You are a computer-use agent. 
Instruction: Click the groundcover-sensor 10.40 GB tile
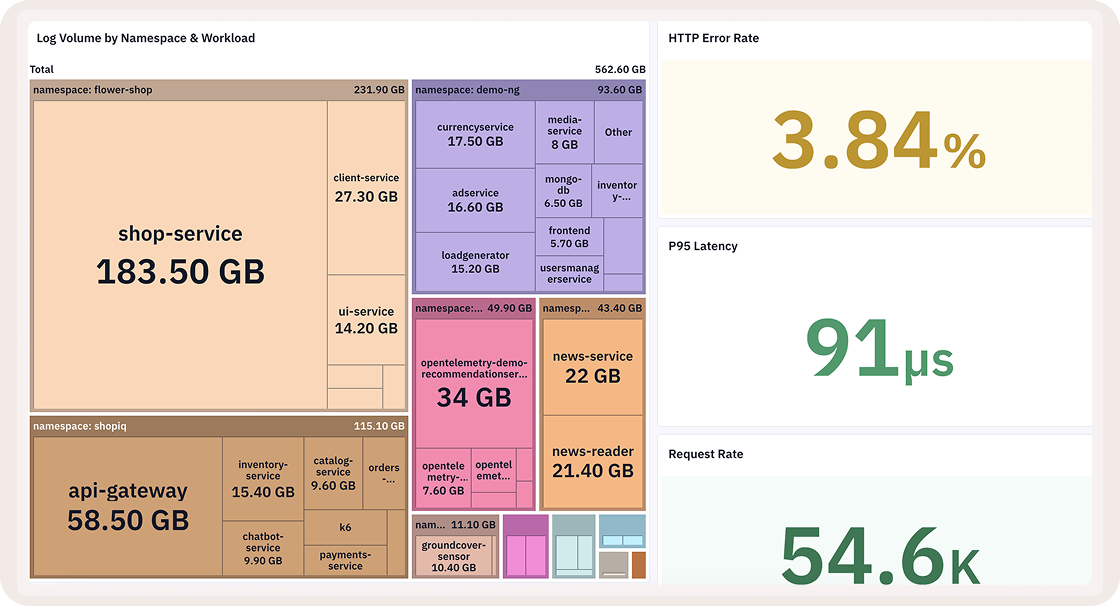[x=454, y=556]
